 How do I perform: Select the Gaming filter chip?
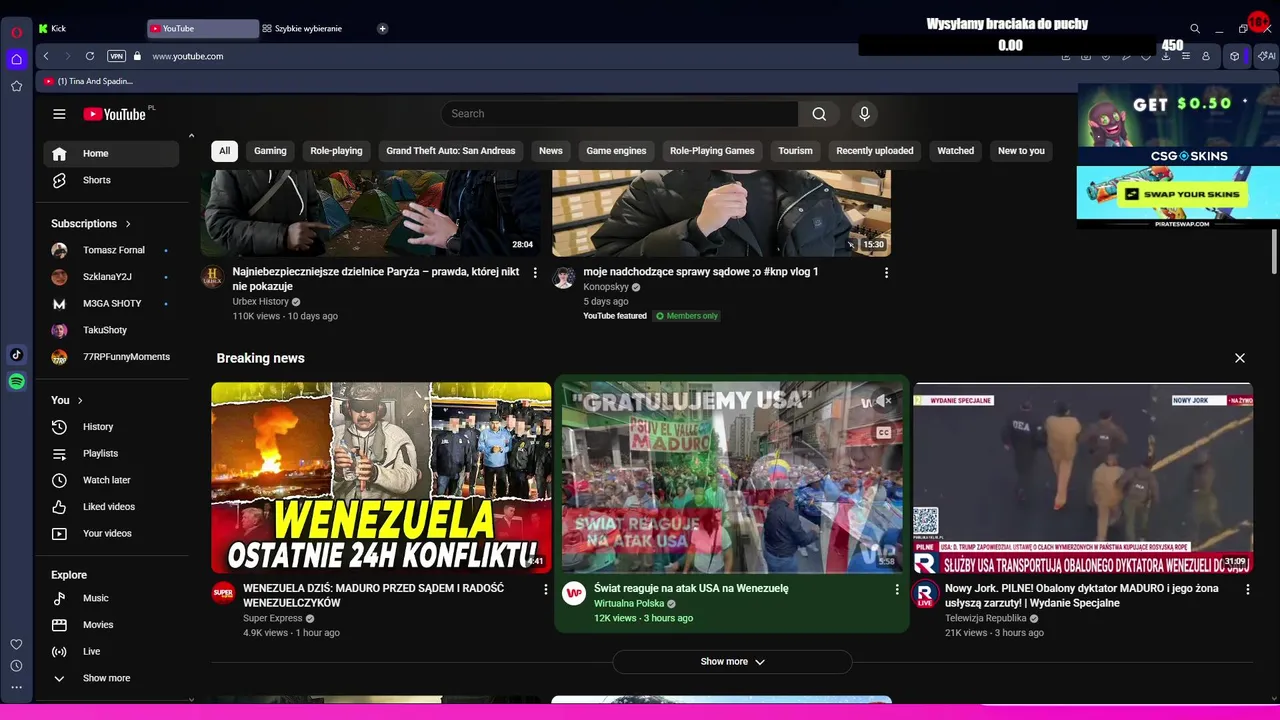click(x=270, y=151)
